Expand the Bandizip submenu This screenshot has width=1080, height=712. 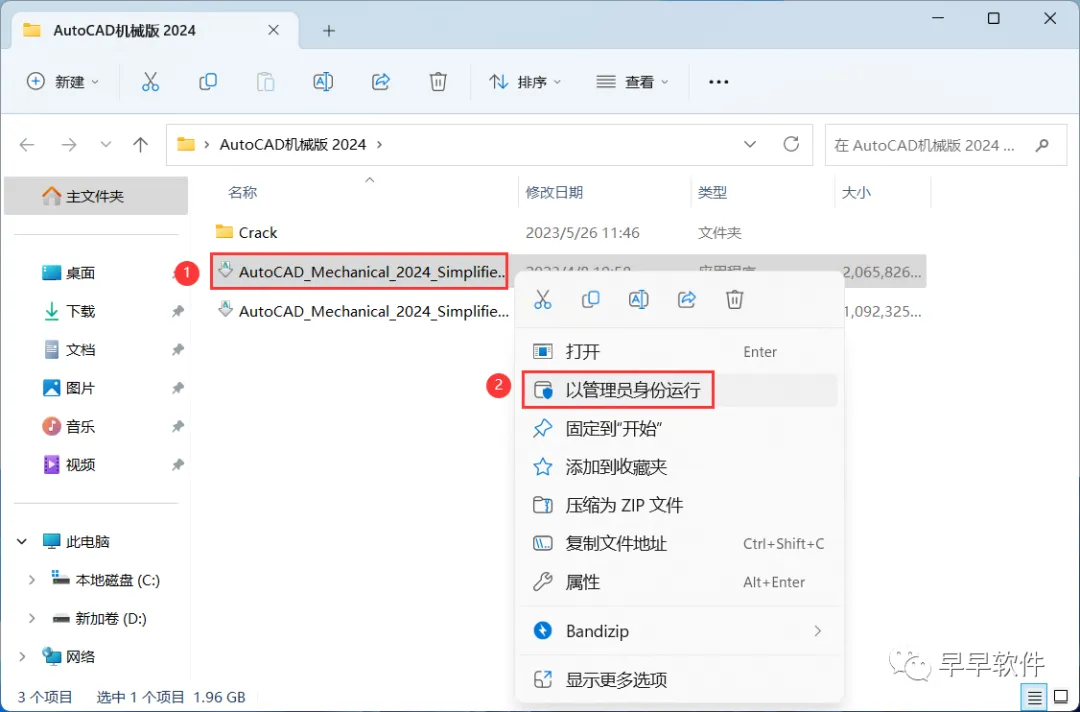818,631
